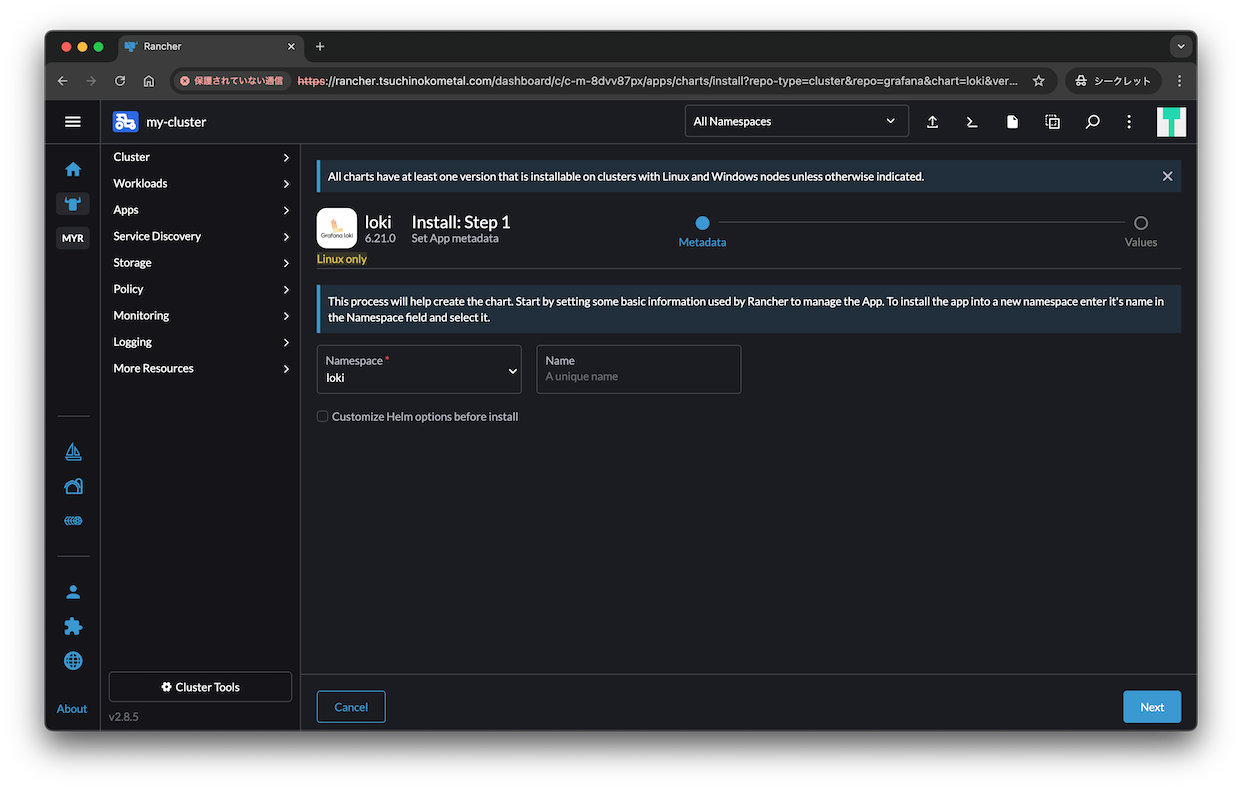Expand the Workloads menu group

(200, 184)
